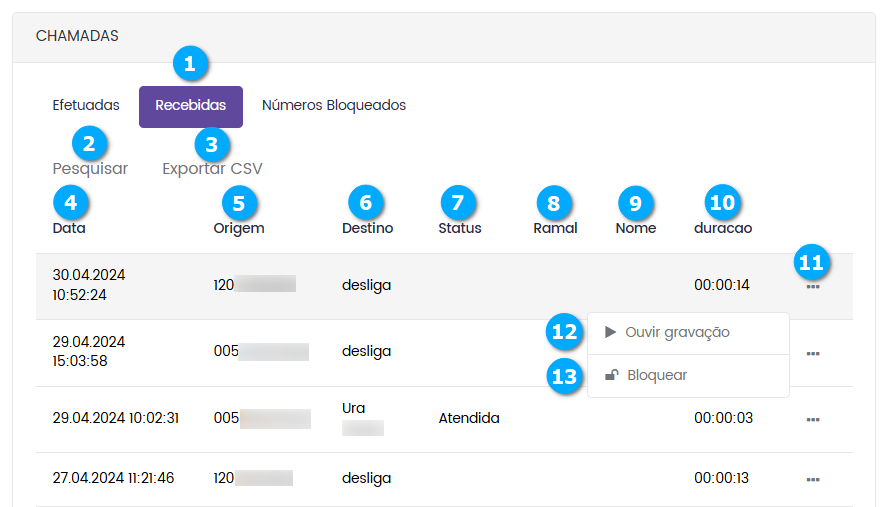Sort by the Data column header

click(69, 228)
